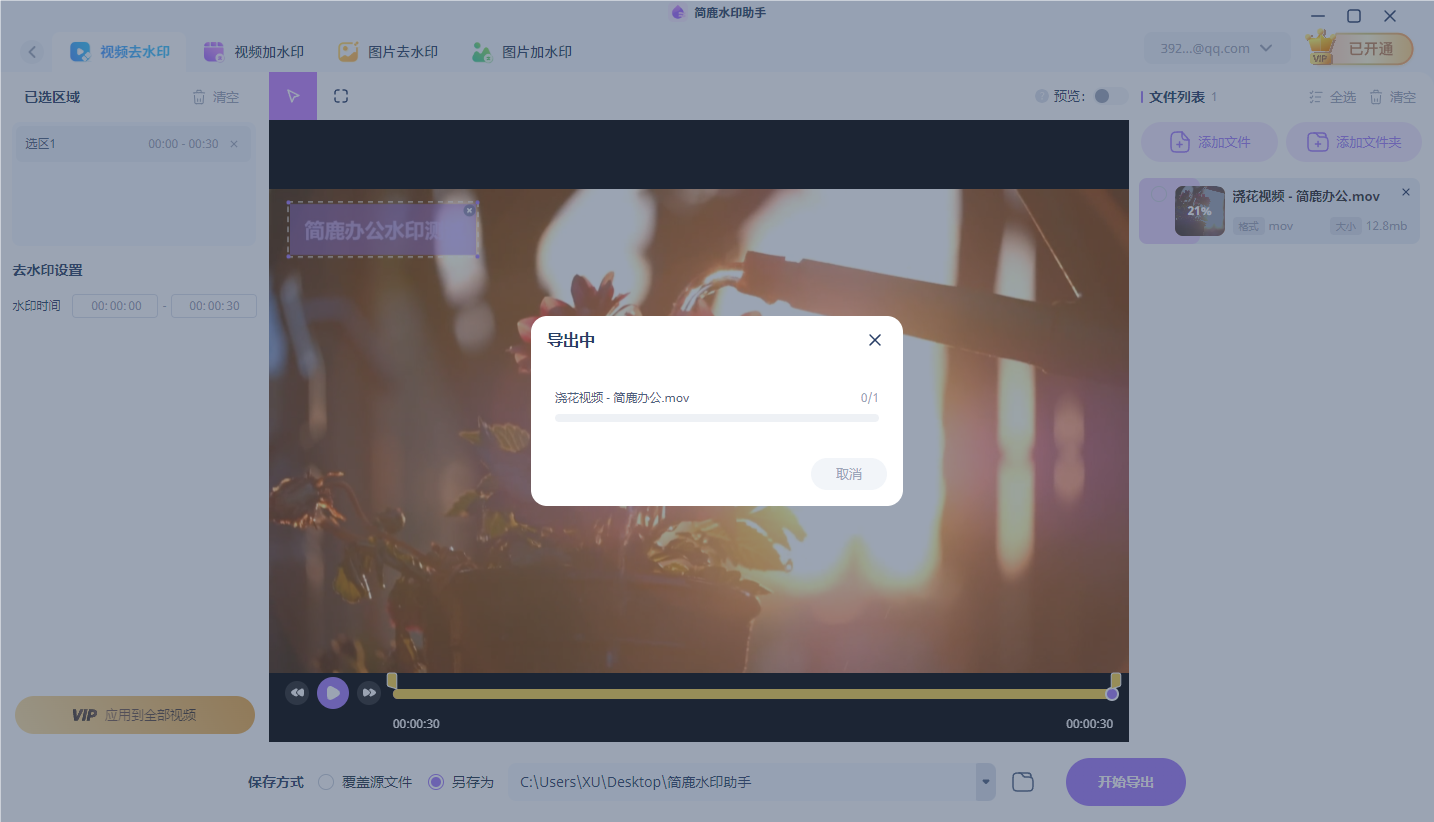Select the arrow selection tool
The height and width of the screenshot is (822, 1434).
(x=291, y=95)
